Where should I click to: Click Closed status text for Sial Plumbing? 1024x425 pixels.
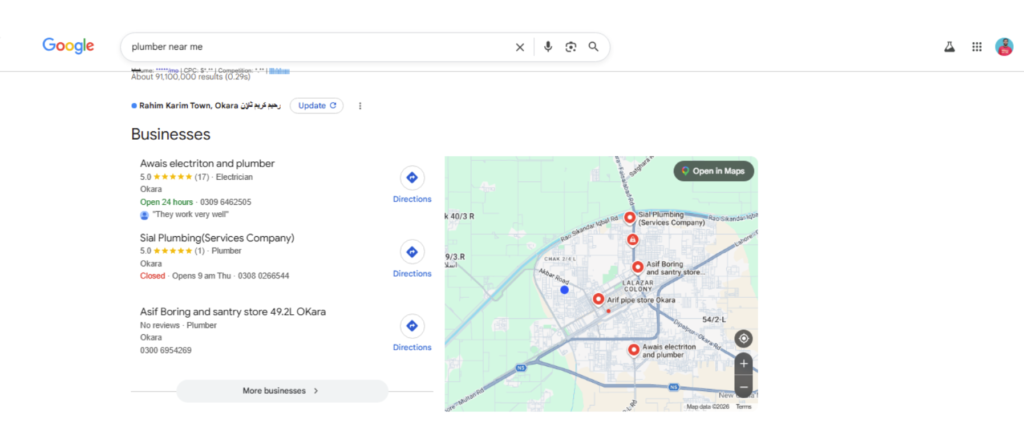pos(153,276)
